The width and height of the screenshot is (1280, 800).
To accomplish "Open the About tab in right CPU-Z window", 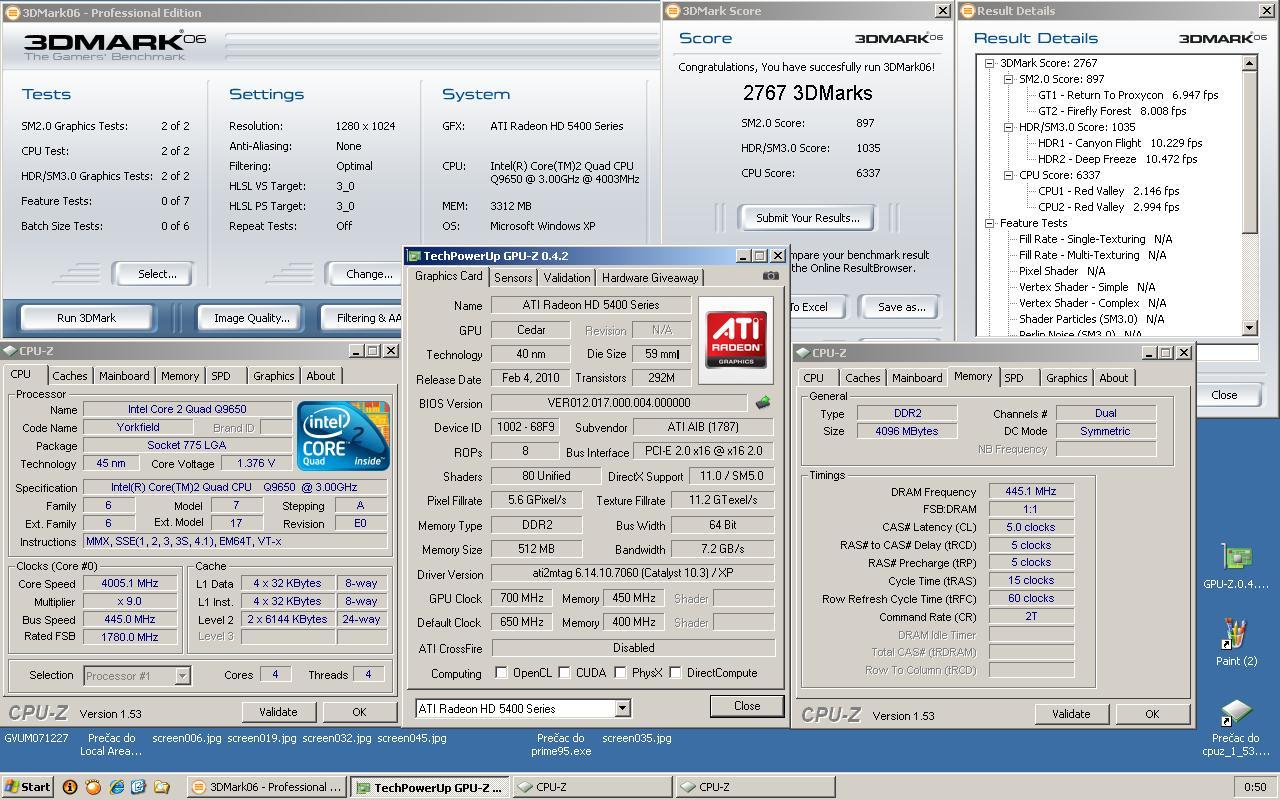I will point(1113,378).
